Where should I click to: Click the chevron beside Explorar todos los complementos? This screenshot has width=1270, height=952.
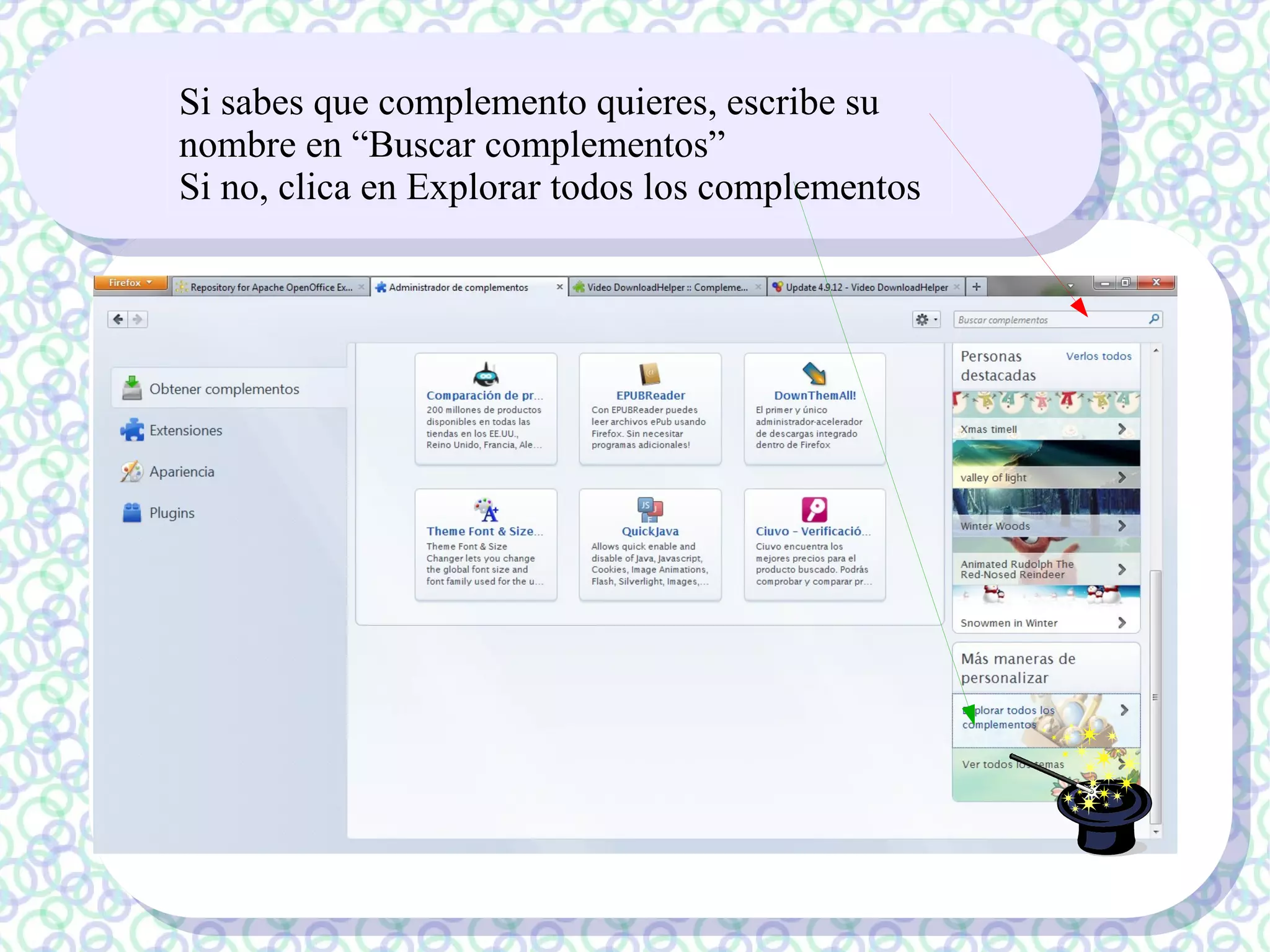point(1124,710)
